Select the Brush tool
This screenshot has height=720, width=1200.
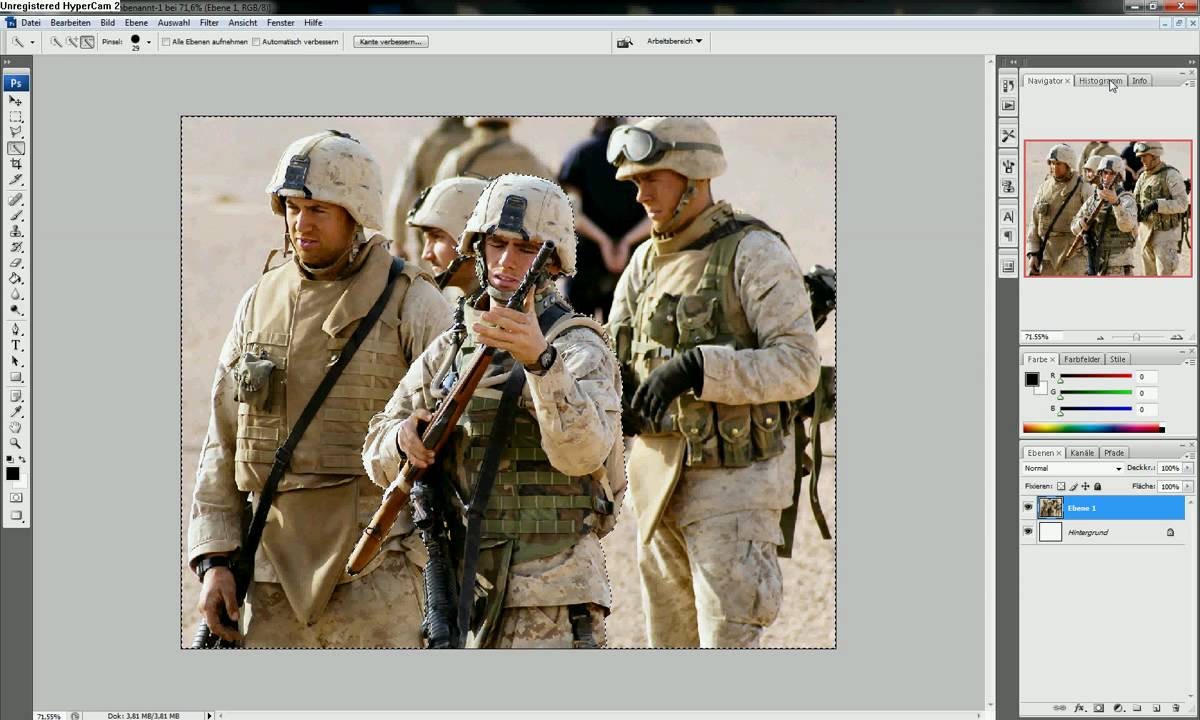coord(16,215)
